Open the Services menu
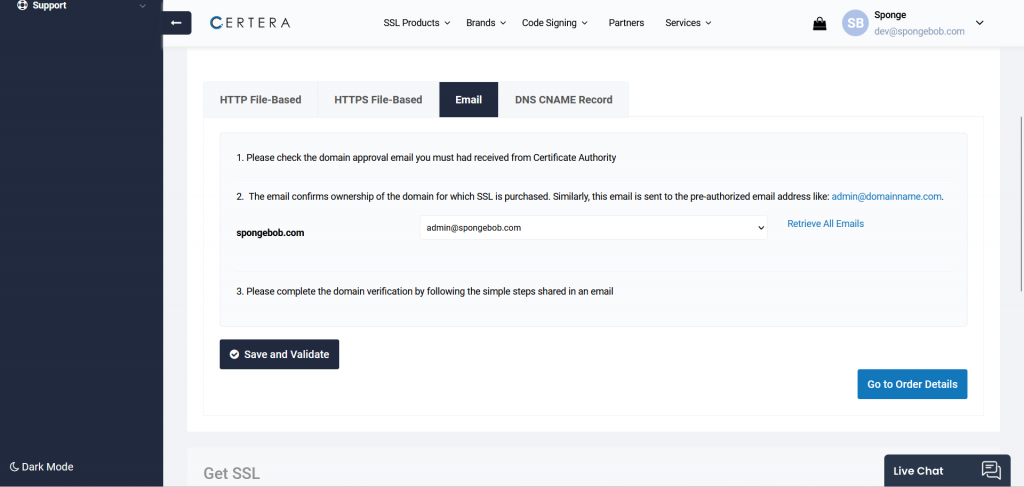 click(688, 23)
